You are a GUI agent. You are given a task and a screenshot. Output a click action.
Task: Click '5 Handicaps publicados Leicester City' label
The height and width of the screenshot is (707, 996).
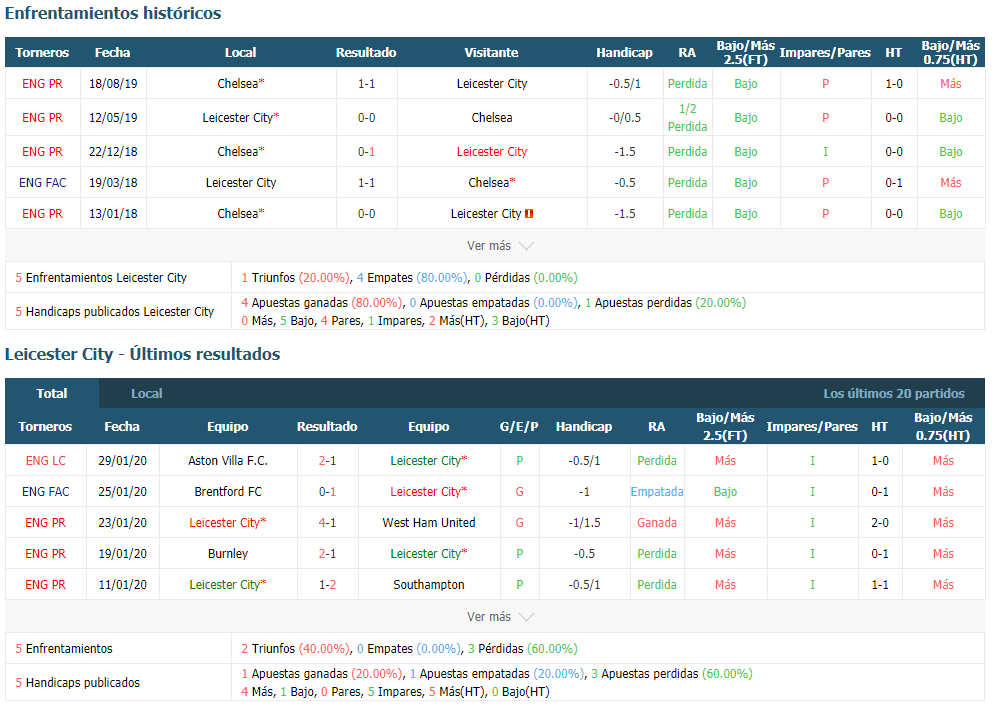click(114, 312)
